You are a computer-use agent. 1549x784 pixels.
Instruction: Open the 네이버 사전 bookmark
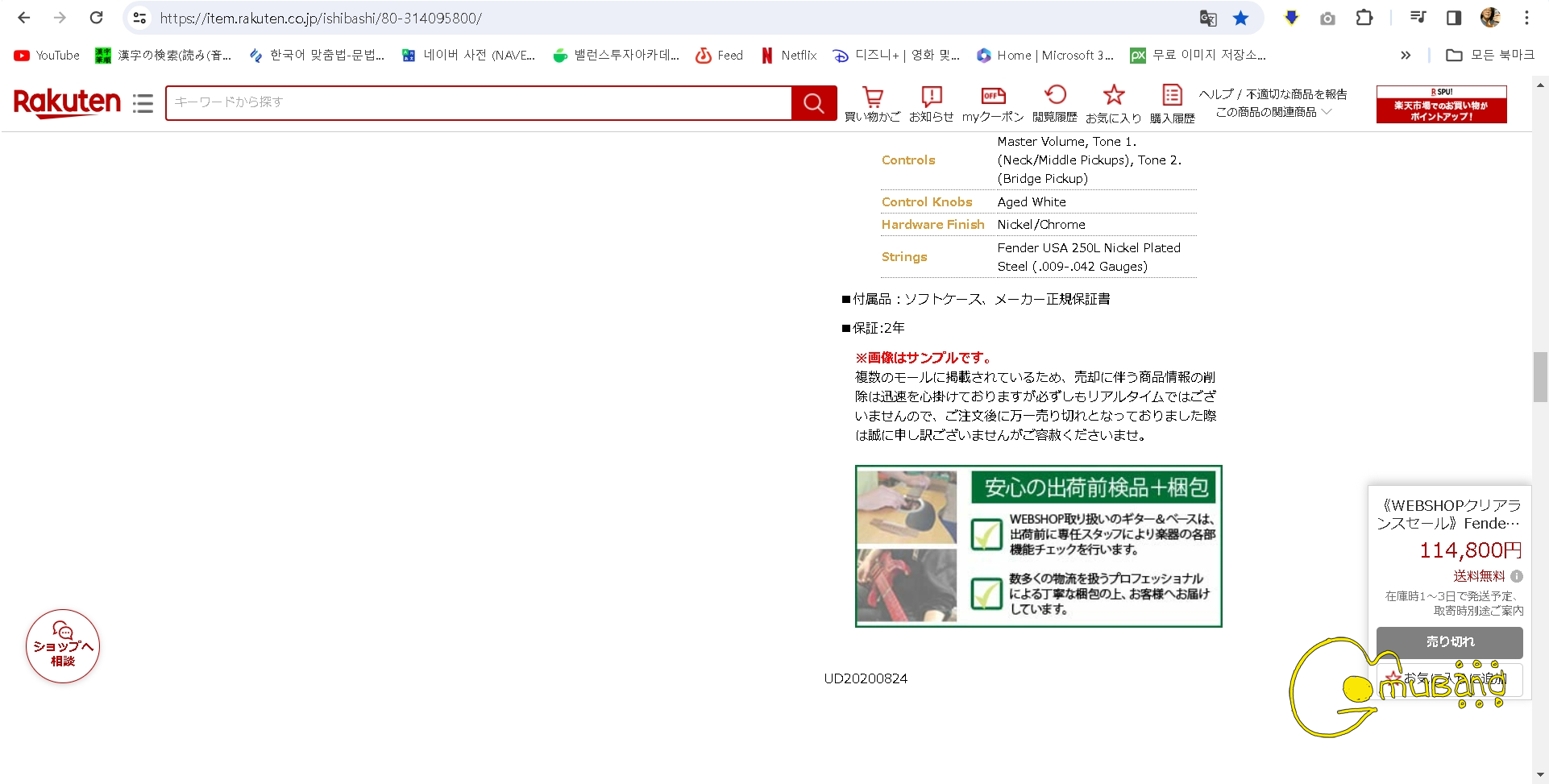coord(468,55)
